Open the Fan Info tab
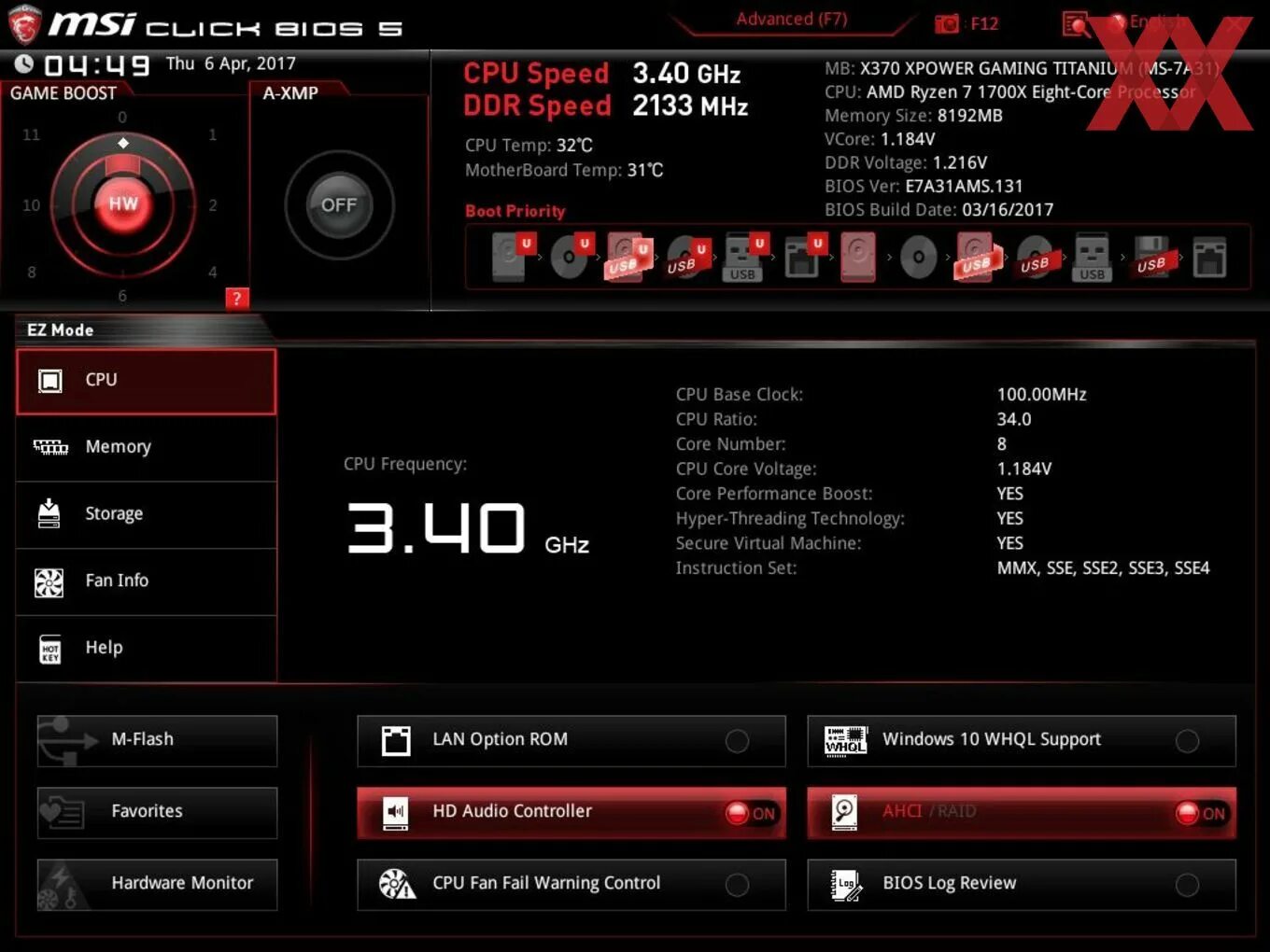1270x952 pixels. click(x=146, y=581)
